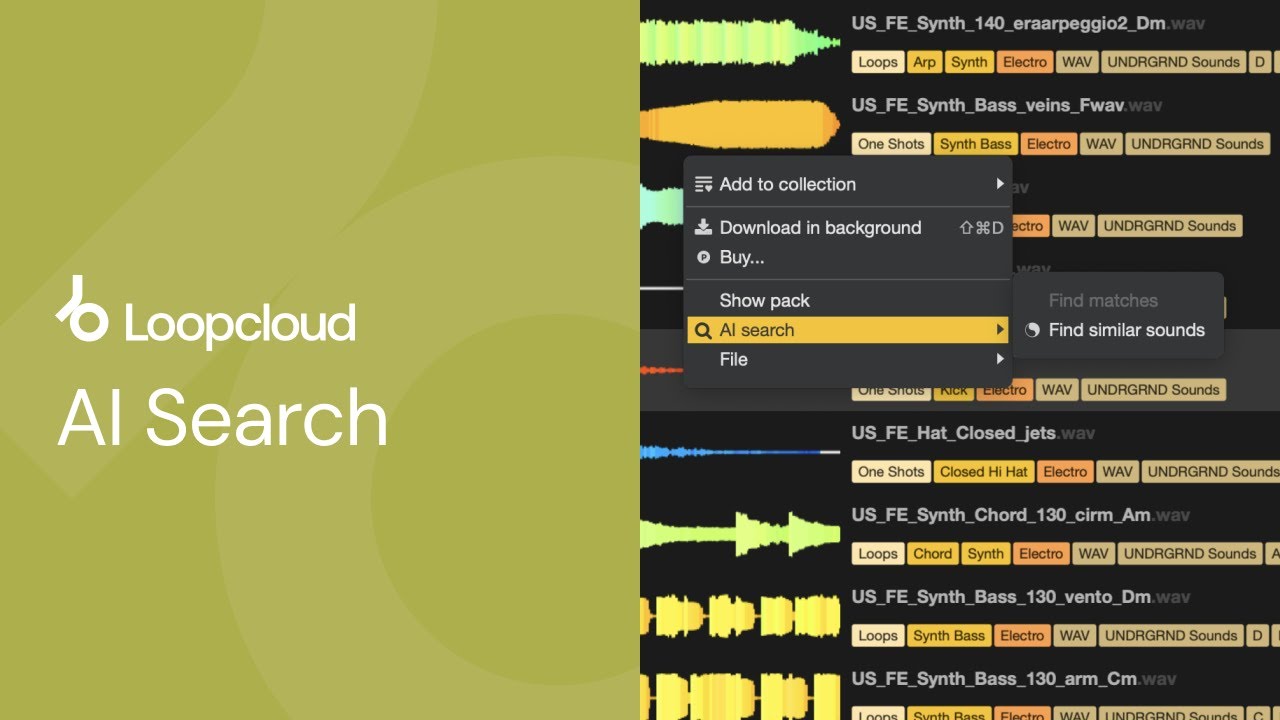Click the US_FE_Synth_Bass_veins_Fwav.wav file name

tap(1007, 105)
